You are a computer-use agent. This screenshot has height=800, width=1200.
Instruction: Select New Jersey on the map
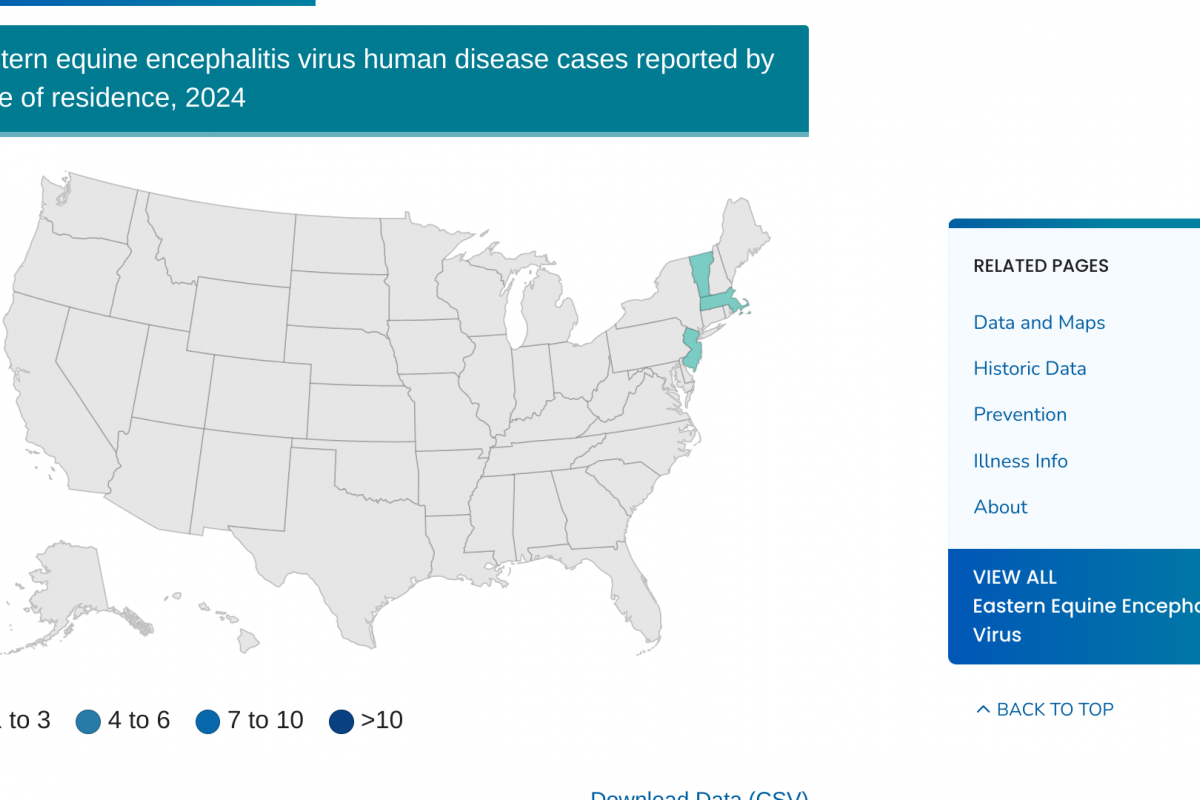click(x=692, y=352)
